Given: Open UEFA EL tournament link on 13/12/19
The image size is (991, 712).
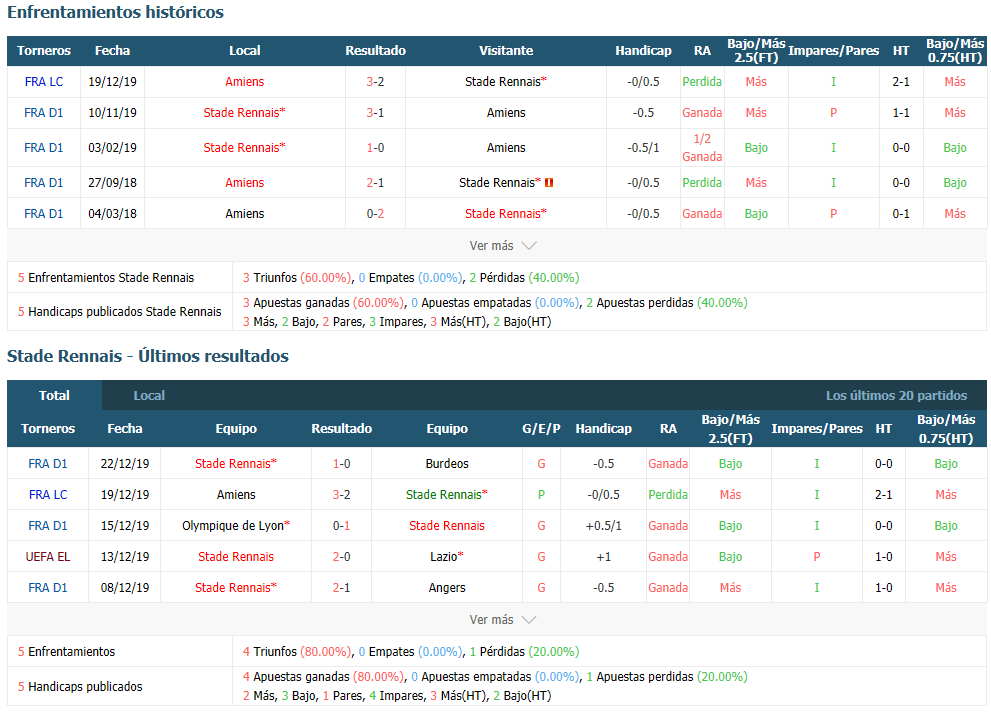Looking at the screenshot, I should (47, 557).
